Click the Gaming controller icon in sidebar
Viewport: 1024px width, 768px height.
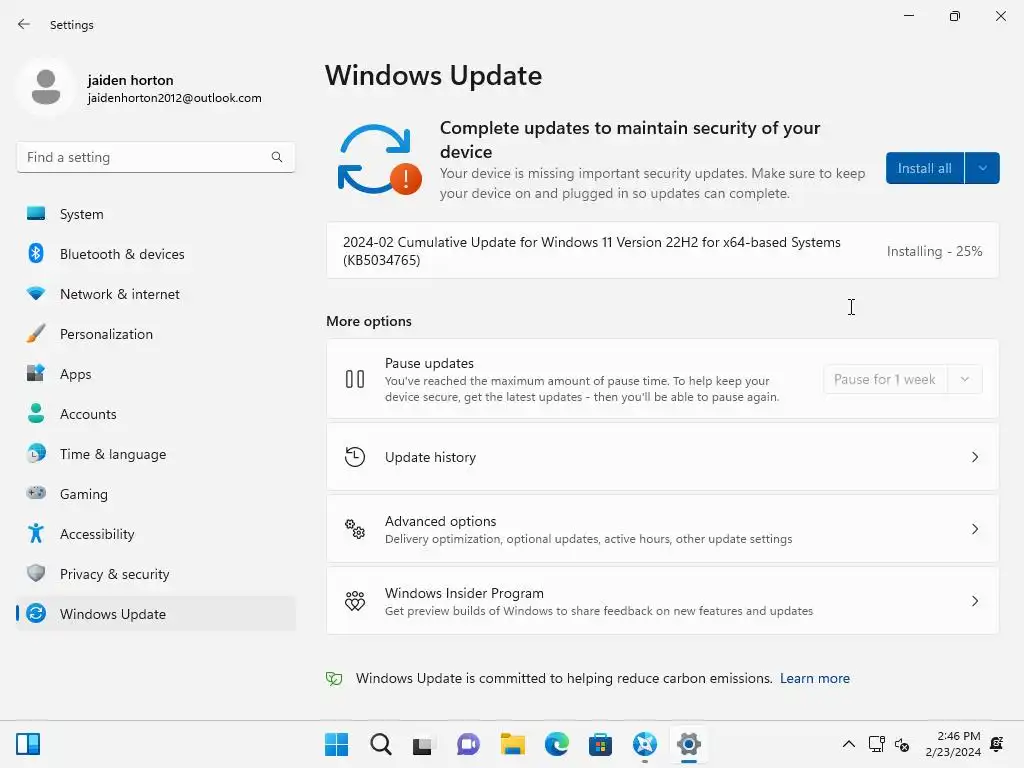pos(36,493)
